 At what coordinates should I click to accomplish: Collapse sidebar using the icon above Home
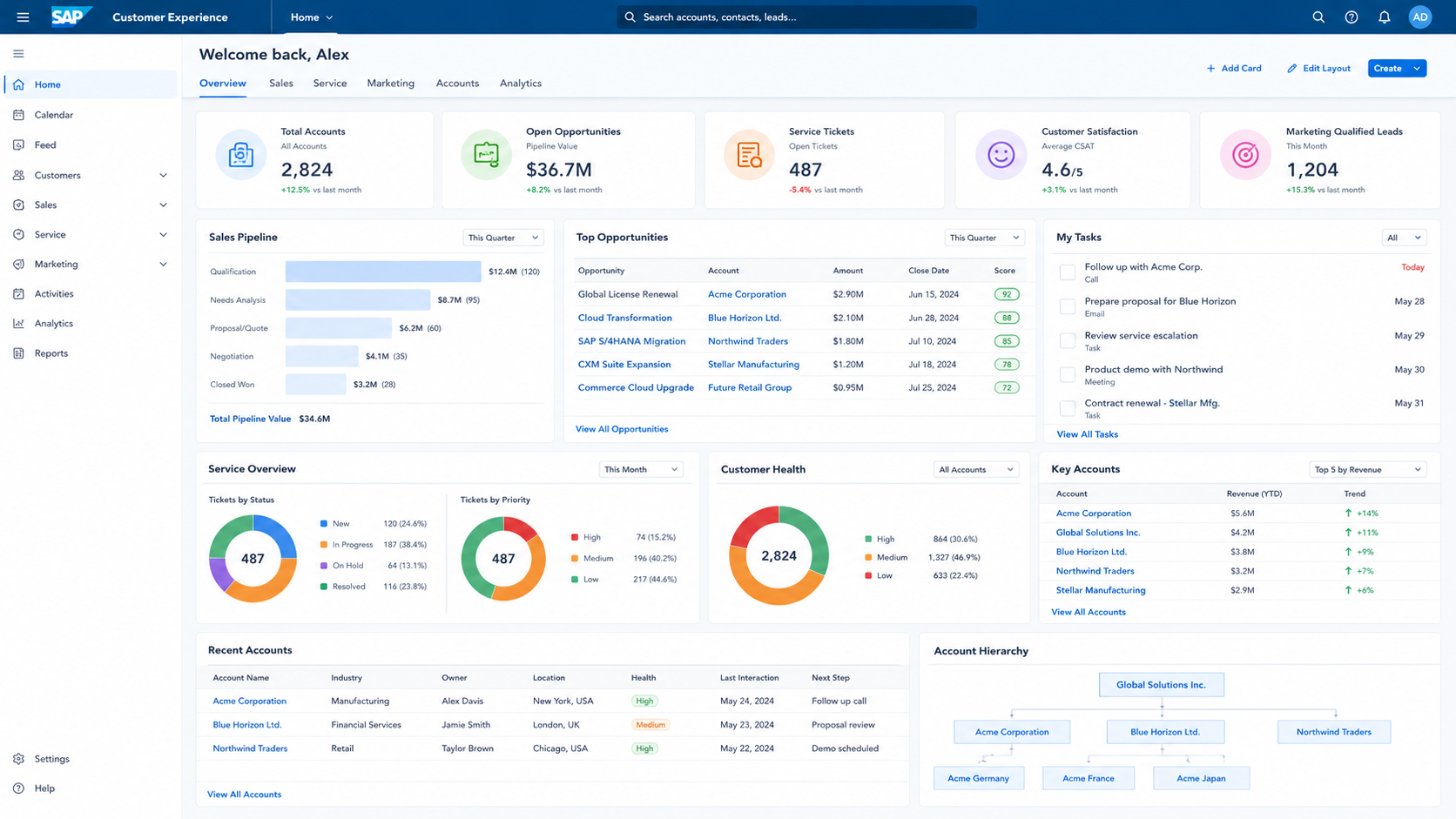point(18,54)
